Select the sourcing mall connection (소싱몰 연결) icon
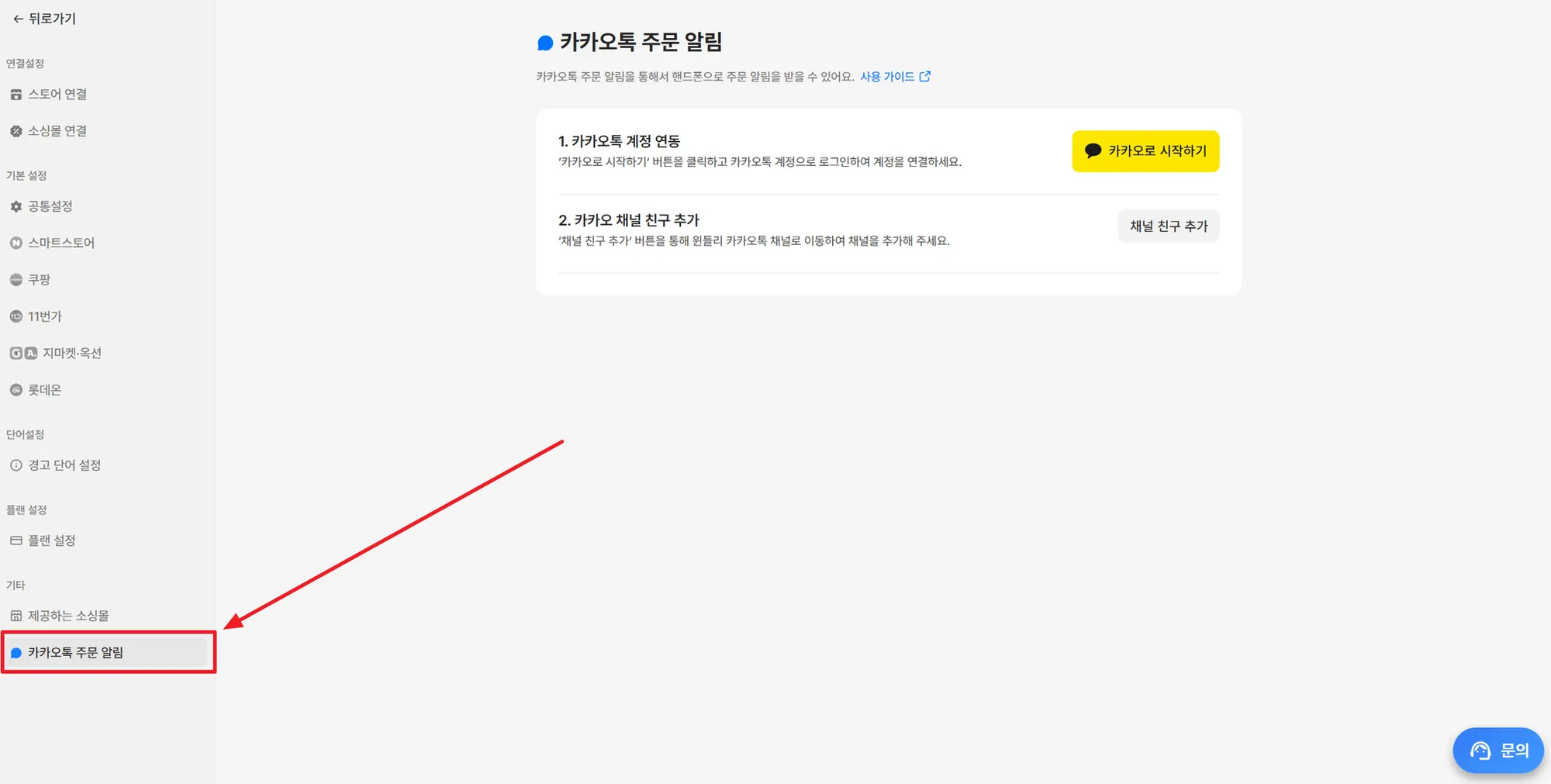 [16, 130]
